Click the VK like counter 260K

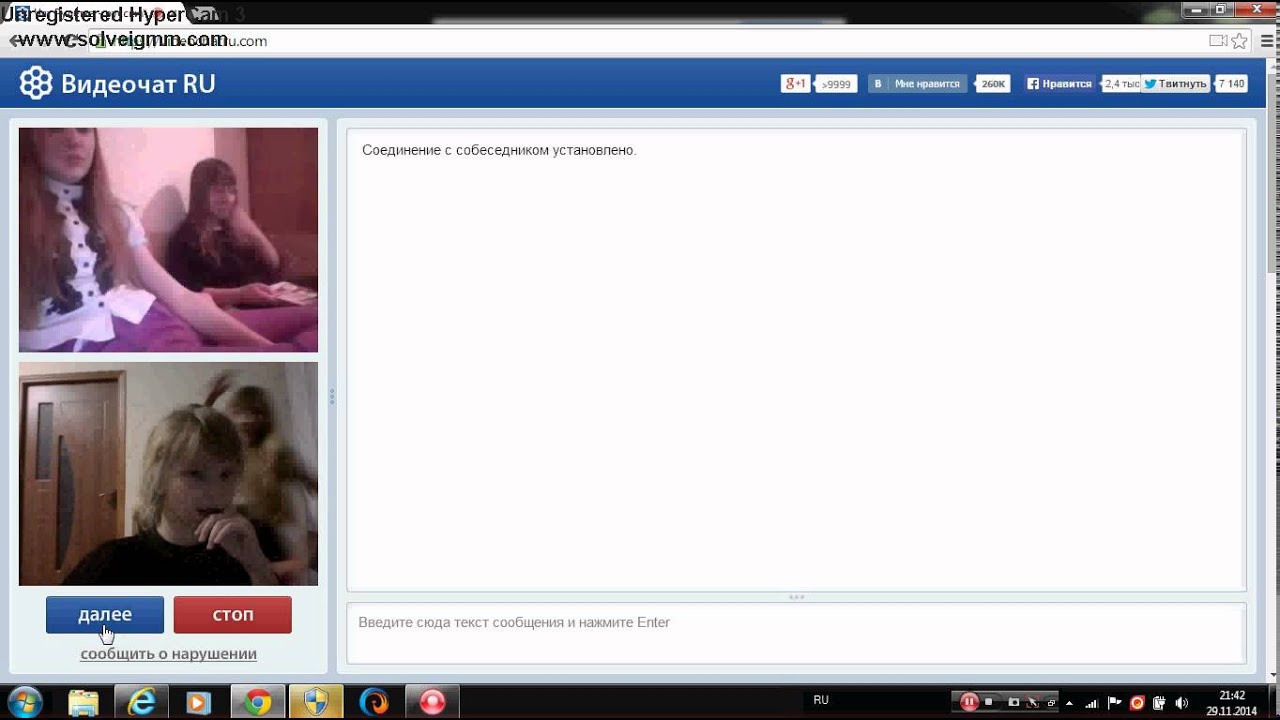[x=993, y=84]
